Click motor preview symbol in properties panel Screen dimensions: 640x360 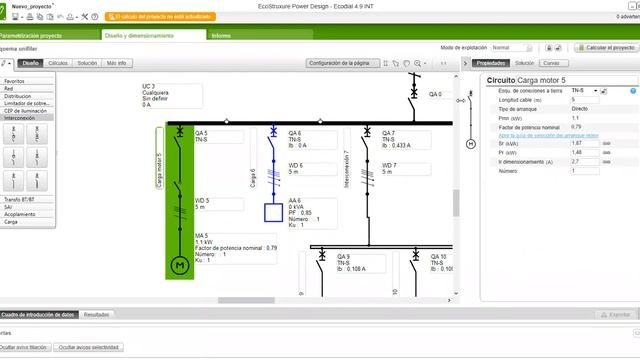(471, 144)
